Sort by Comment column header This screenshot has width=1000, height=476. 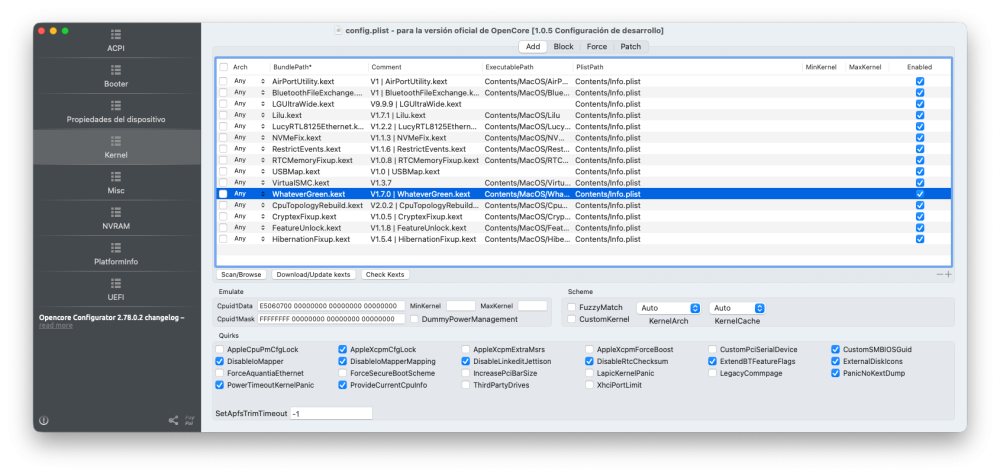[425, 67]
